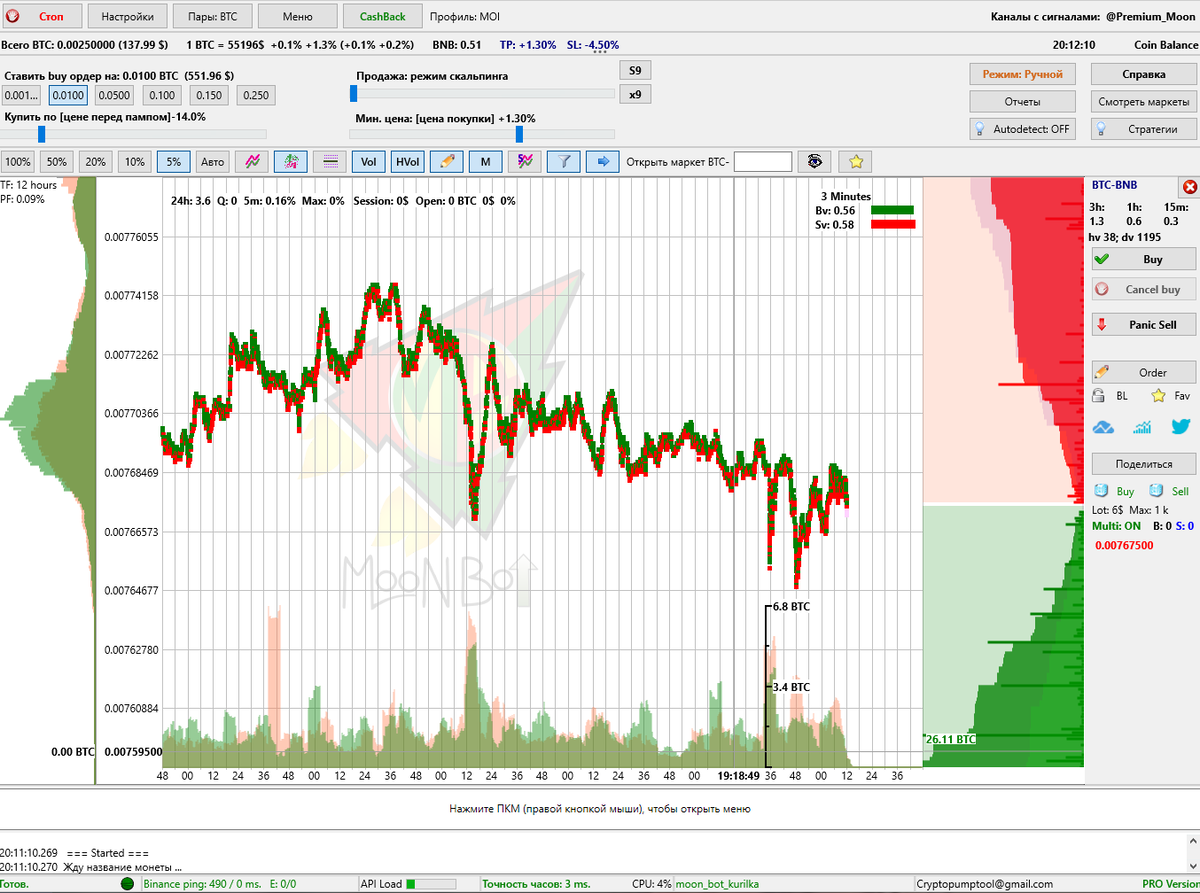
Task: Select 0.001 BTC order size
Action: (21, 95)
